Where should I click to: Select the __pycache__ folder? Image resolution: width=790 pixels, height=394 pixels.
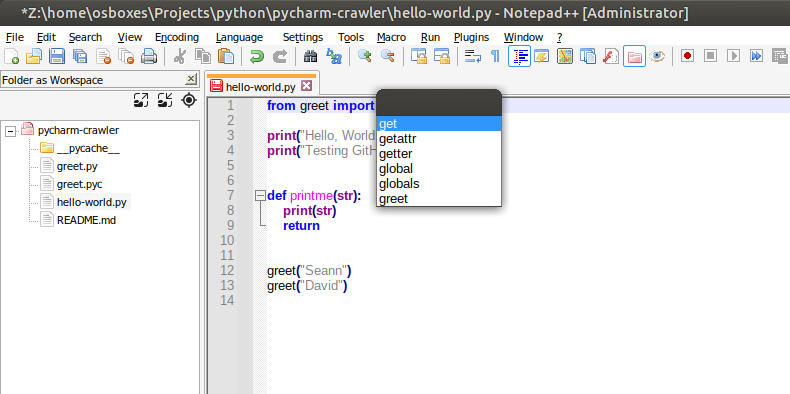click(x=88, y=148)
